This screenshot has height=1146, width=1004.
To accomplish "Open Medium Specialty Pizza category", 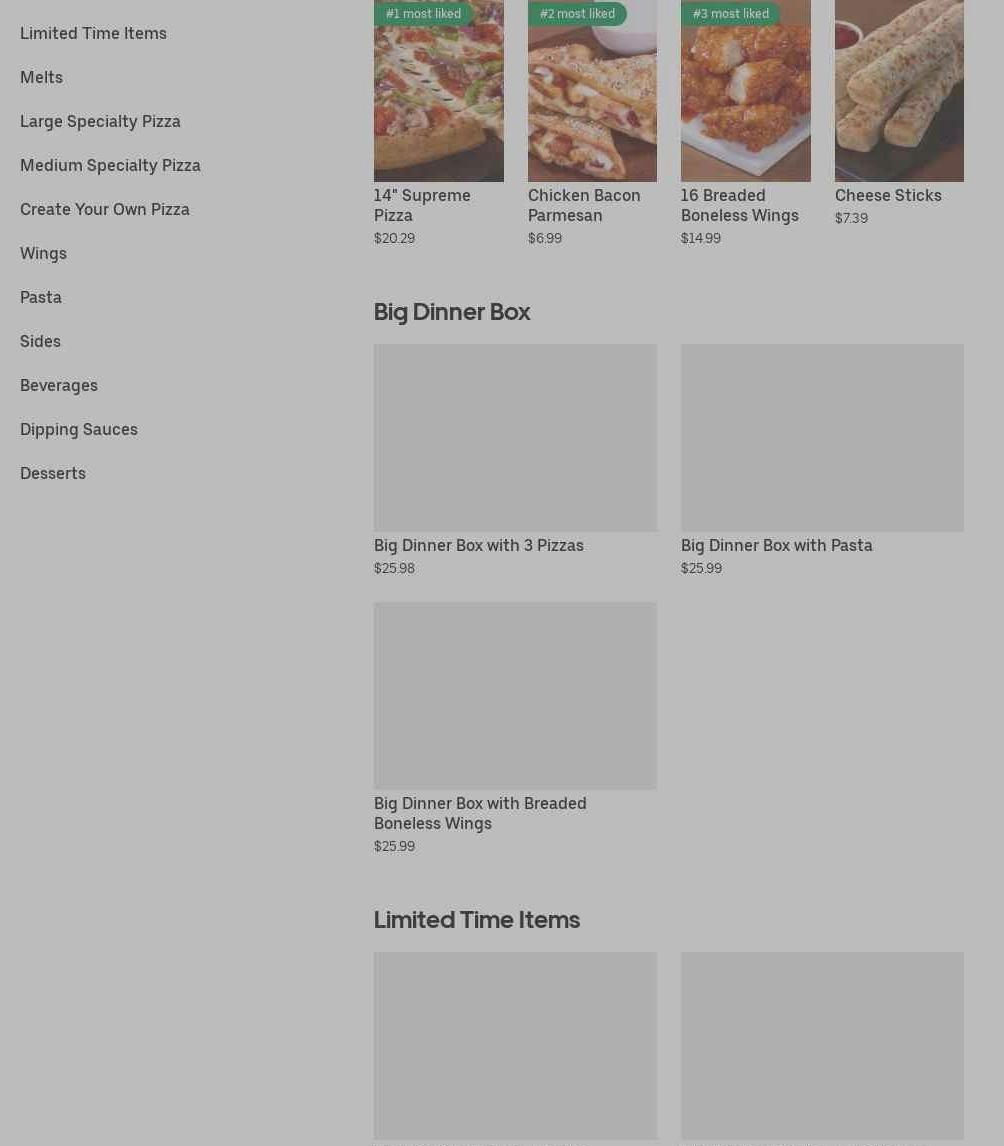I will [x=110, y=165].
